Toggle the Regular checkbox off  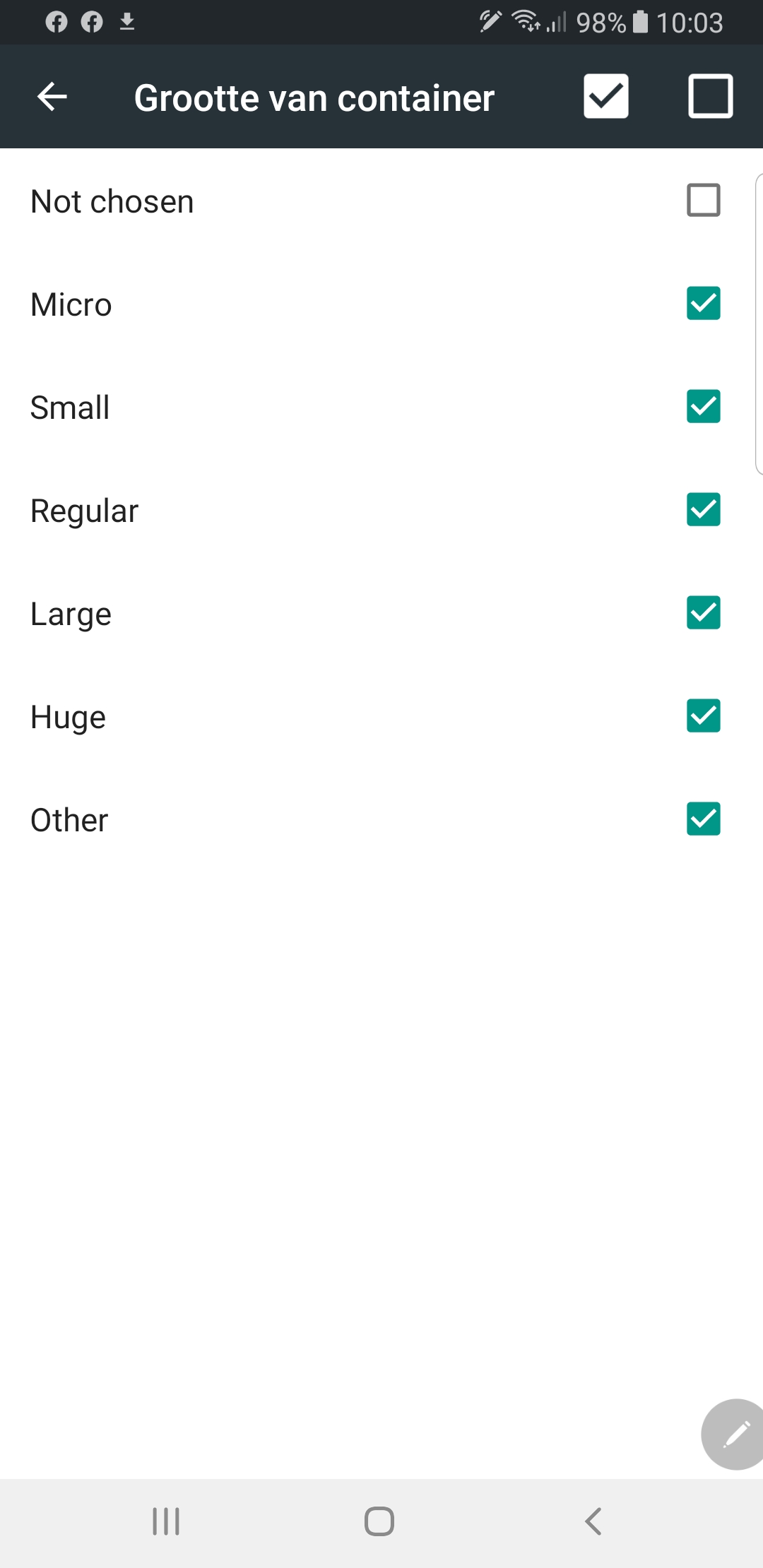point(703,510)
